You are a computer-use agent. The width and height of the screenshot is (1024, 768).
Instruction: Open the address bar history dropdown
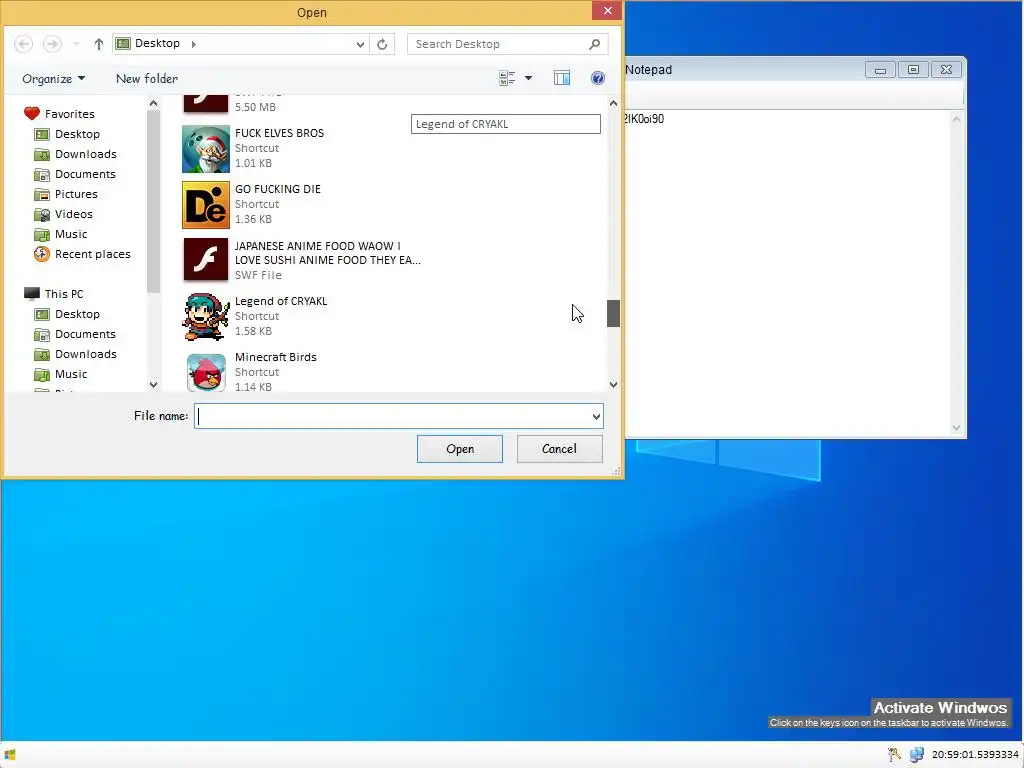[x=360, y=44]
